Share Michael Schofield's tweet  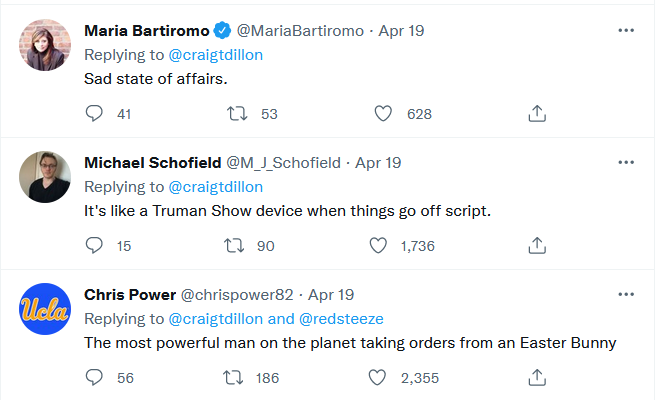[x=536, y=245]
